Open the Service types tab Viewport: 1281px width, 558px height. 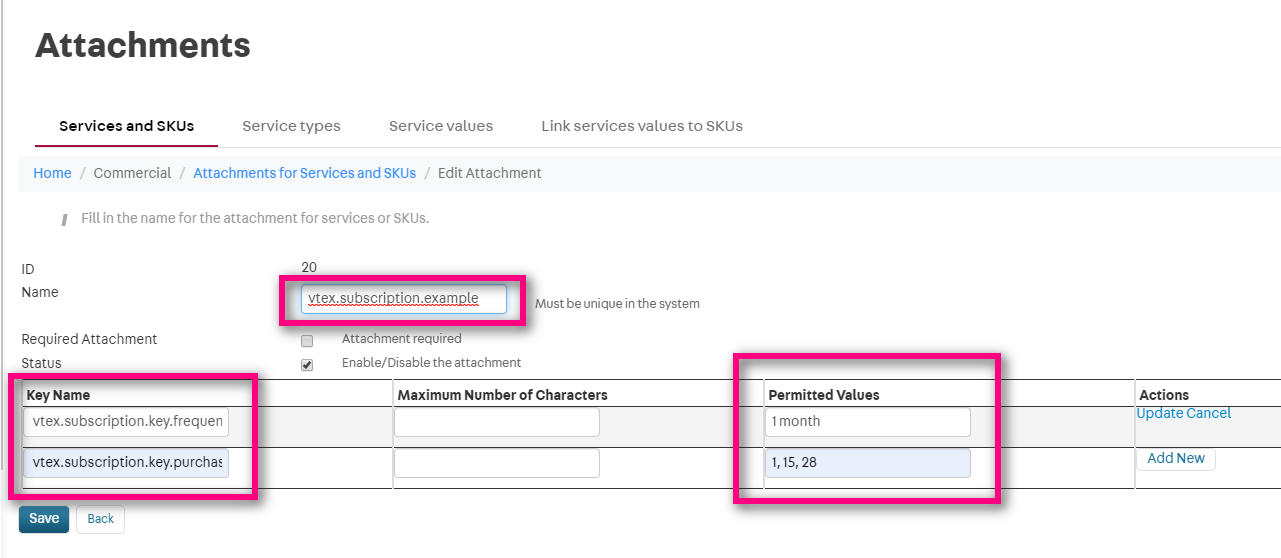click(x=291, y=126)
